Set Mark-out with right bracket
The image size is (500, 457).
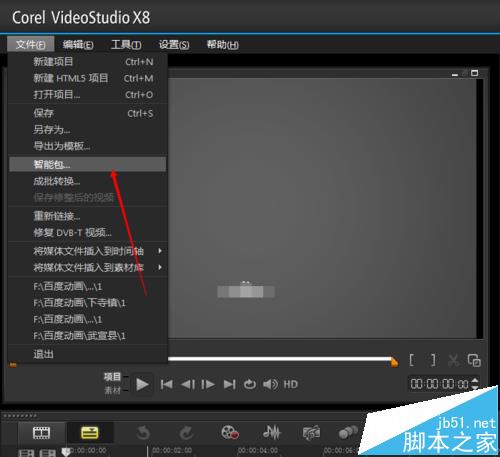[x=433, y=360]
